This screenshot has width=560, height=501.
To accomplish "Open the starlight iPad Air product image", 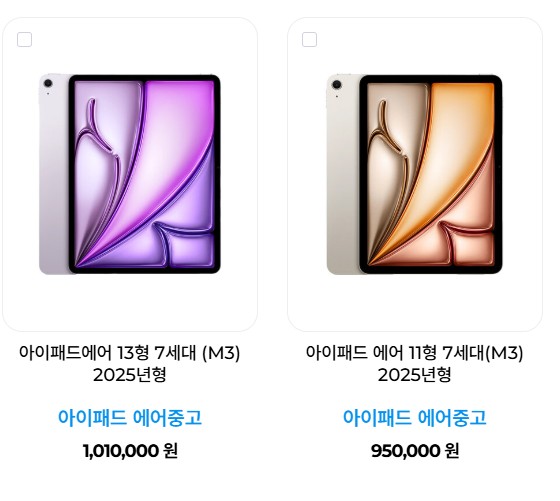I will [415, 174].
